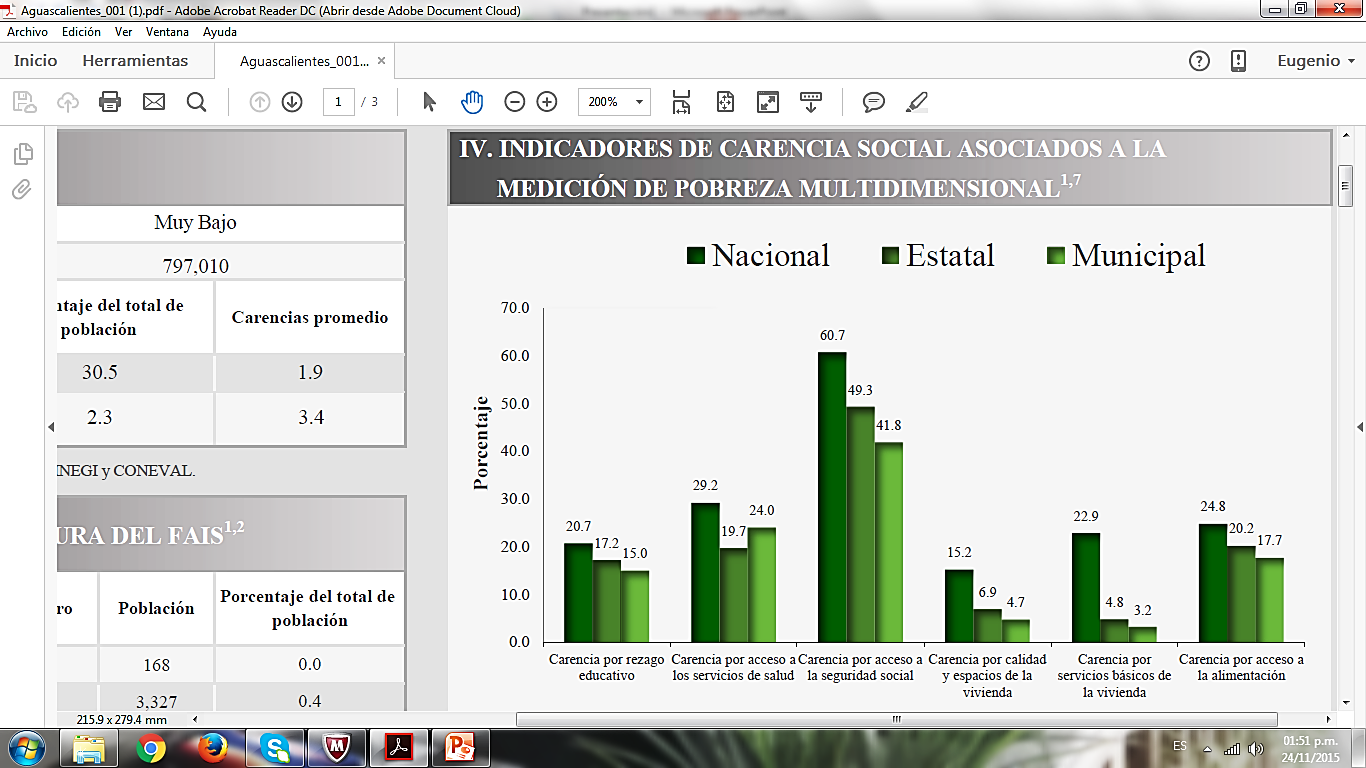
Task: Open the search magnifier tool
Action: click(x=196, y=101)
